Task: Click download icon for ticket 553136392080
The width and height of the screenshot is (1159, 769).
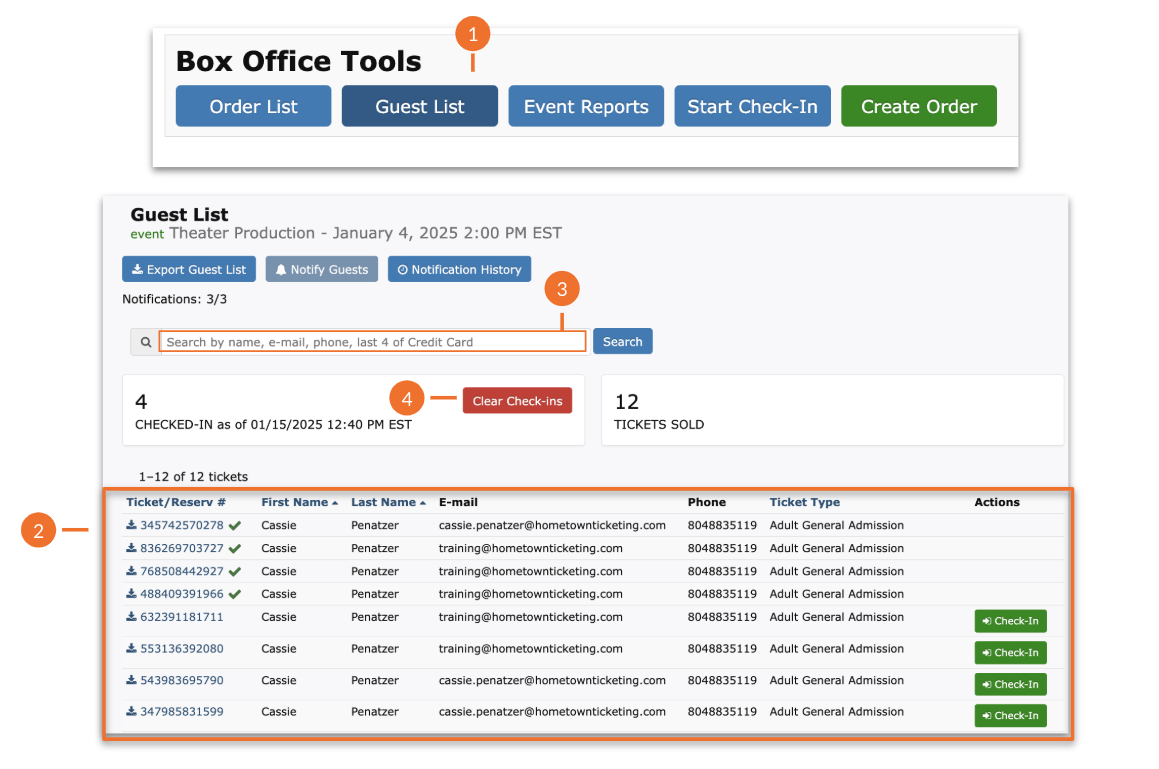Action: (131, 649)
